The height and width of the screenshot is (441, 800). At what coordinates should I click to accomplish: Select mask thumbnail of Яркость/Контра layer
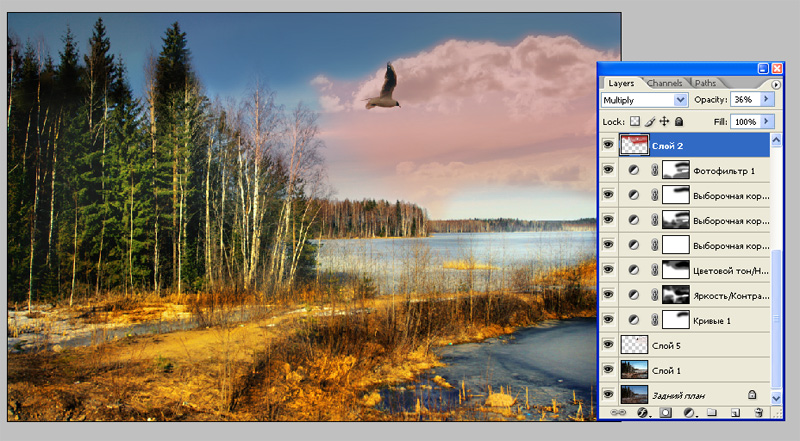point(676,295)
